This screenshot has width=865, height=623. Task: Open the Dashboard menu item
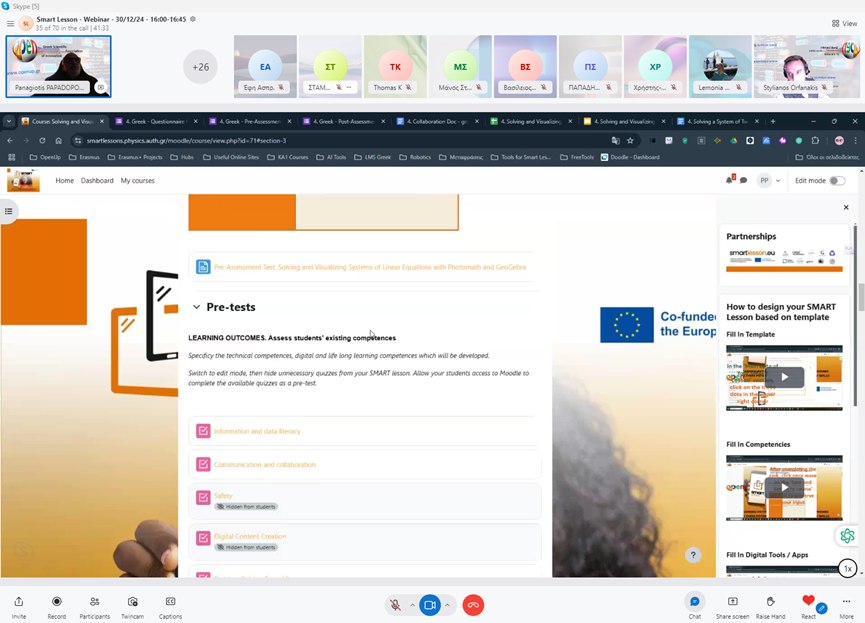pyautogui.click(x=97, y=181)
